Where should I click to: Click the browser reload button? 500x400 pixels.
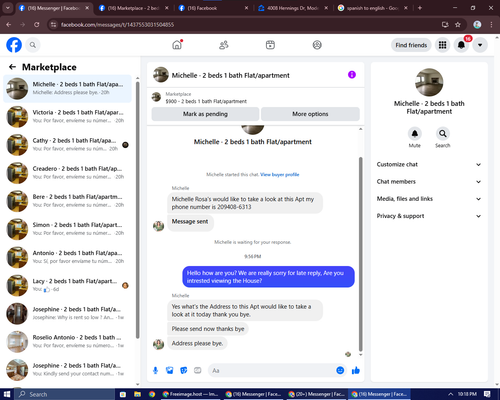point(37,24)
